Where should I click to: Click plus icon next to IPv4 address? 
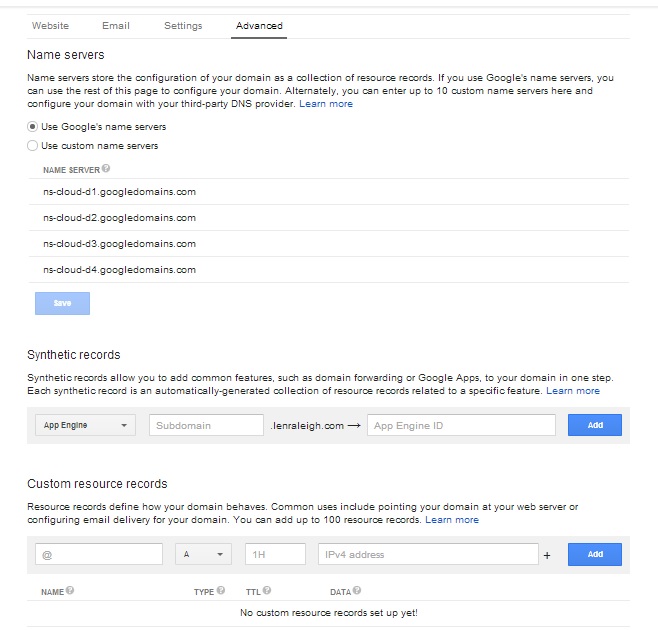click(547, 555)
